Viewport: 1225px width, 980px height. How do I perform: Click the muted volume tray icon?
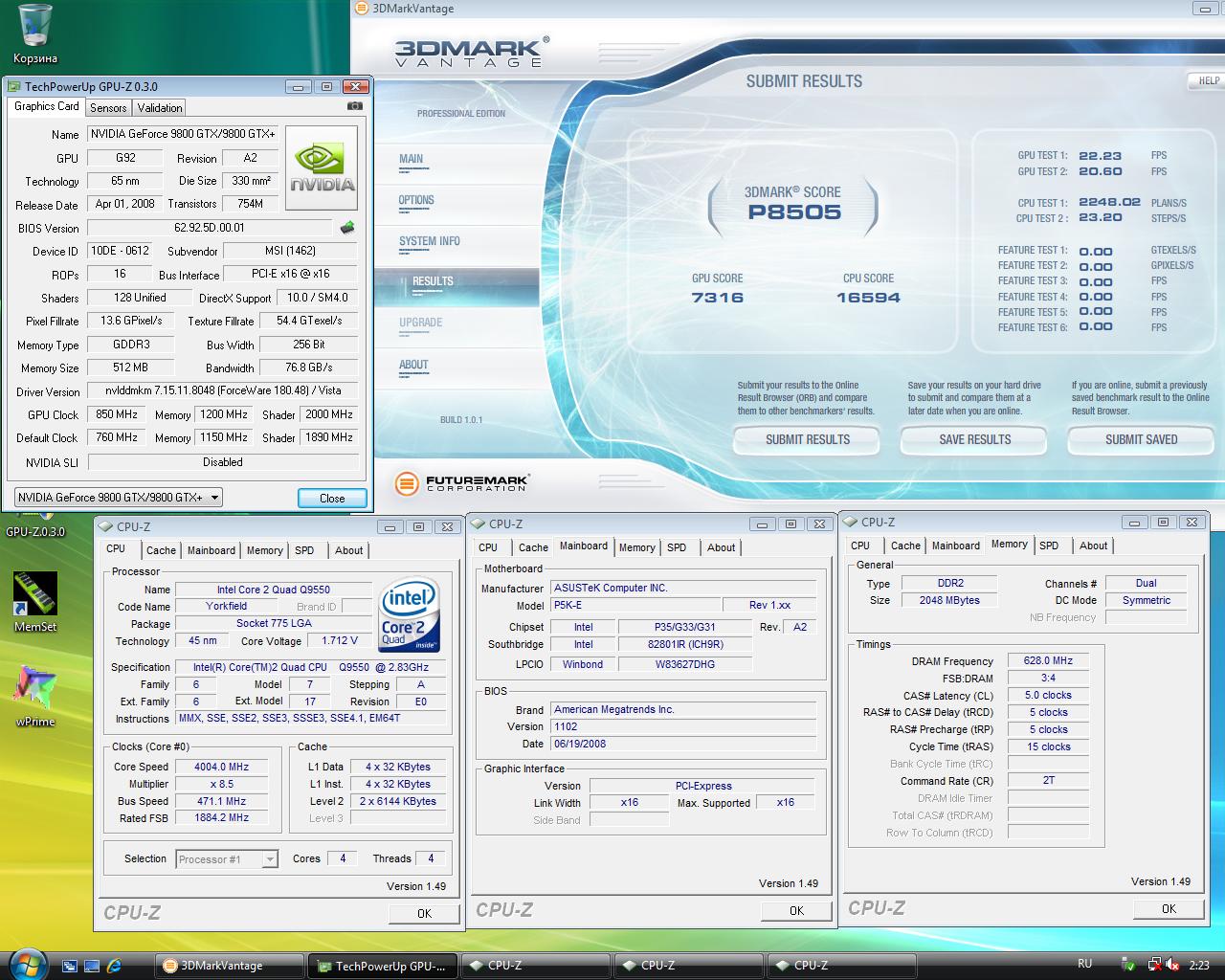(1173, 965)
